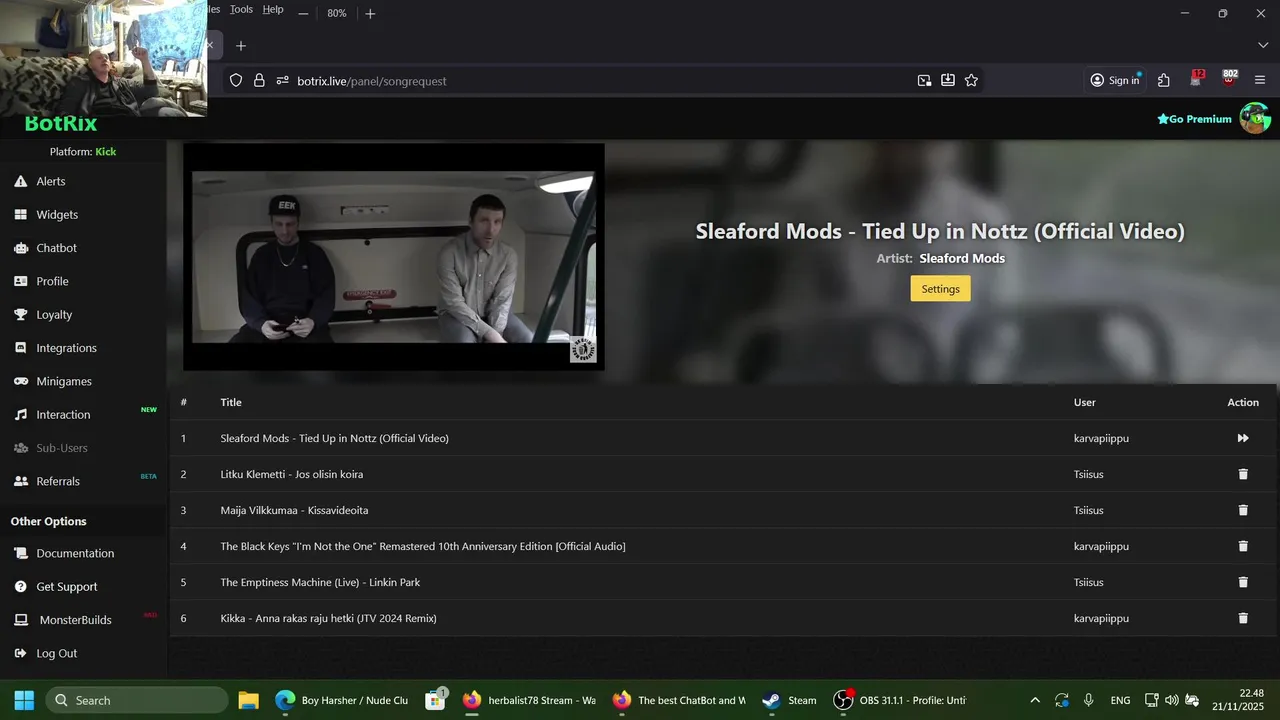Click the Windows taskbar Search box
Viewport: 1280px width, 720px height.
click(137, 700)
